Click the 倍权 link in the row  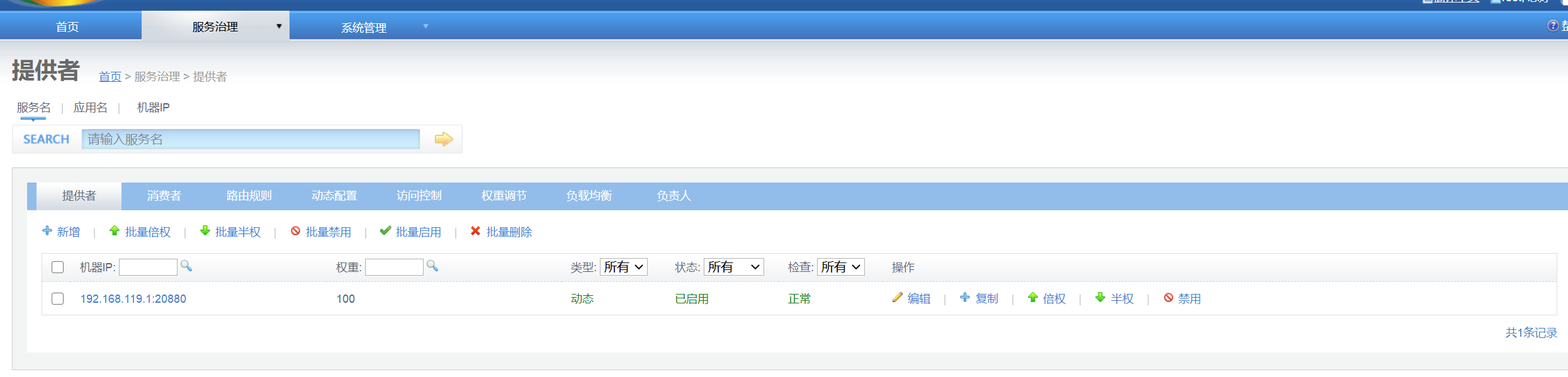click(1054, 299)
